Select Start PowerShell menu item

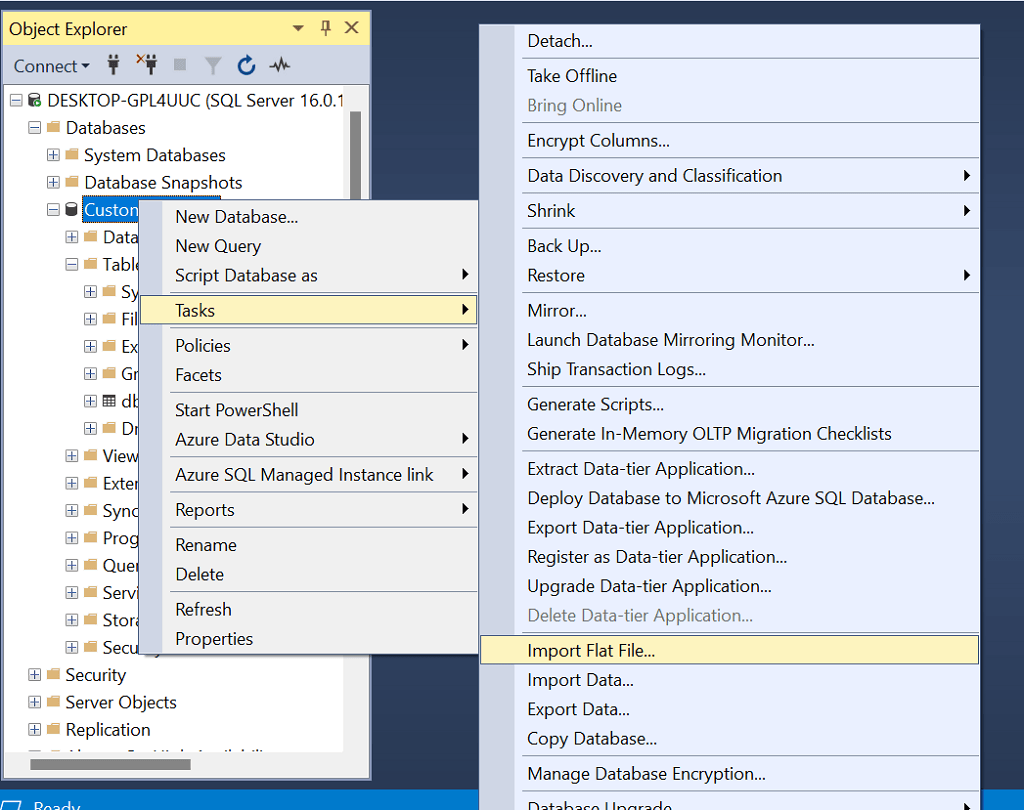pyautogui.click(x=310, y=410)
